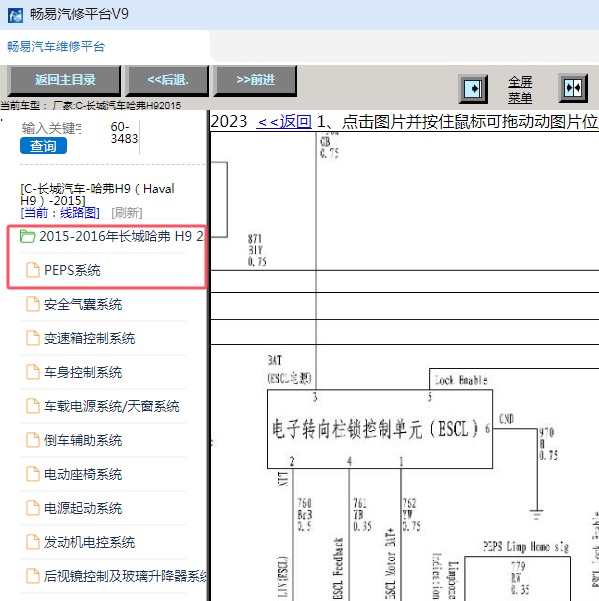Click the file icon beside 发动机电控系统
599x601 pixels.
(x=33, y=542)
